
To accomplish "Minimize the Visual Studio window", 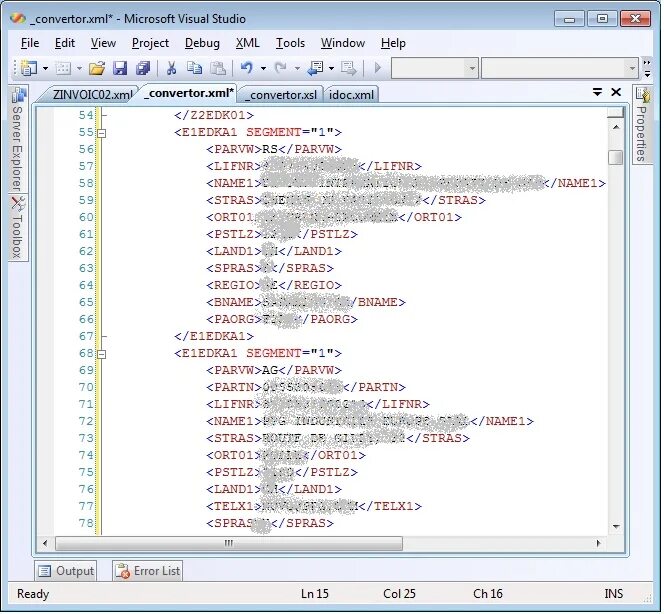I will 569,19.
